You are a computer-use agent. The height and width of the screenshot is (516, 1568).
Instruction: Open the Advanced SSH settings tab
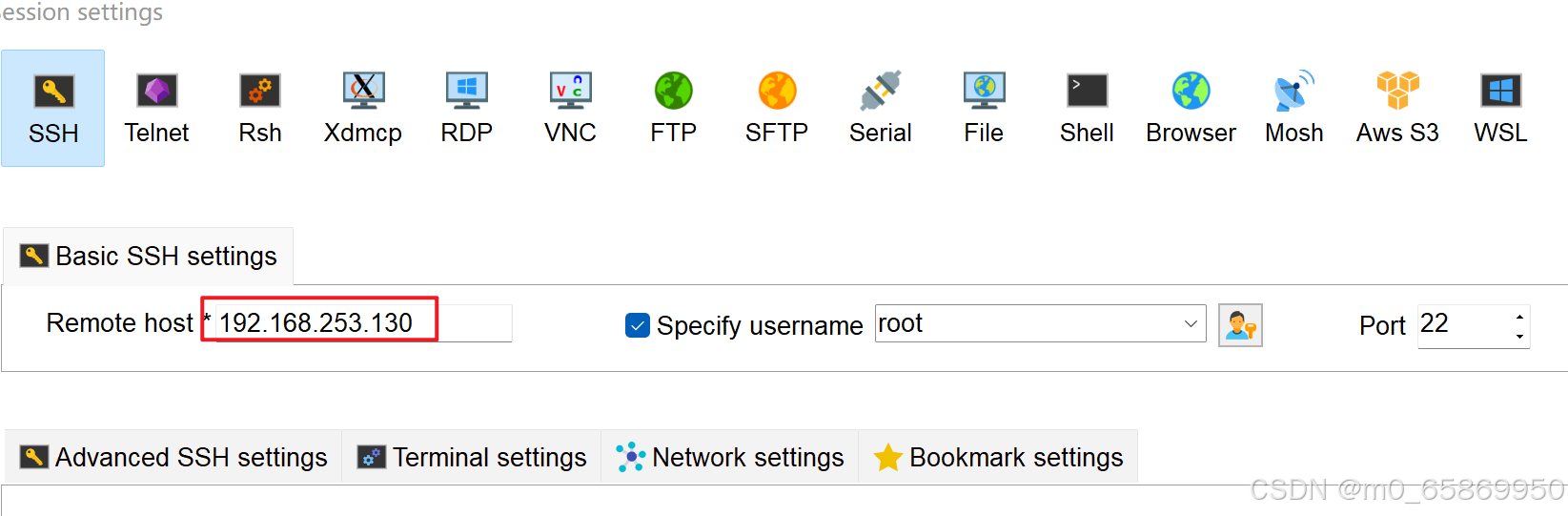(x=174, y=458)
